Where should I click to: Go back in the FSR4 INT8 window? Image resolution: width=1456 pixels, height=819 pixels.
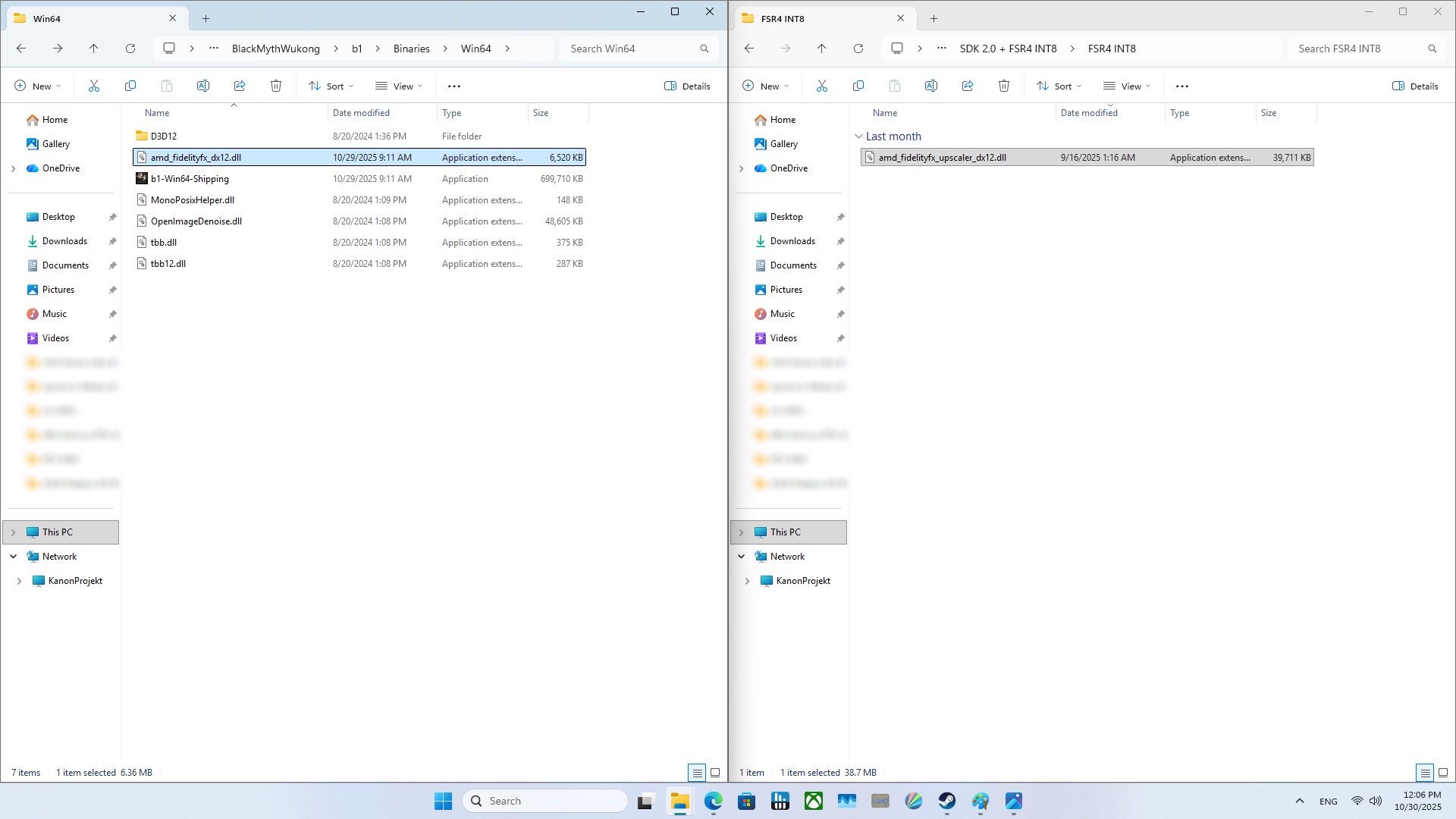[x=749, y=49]
